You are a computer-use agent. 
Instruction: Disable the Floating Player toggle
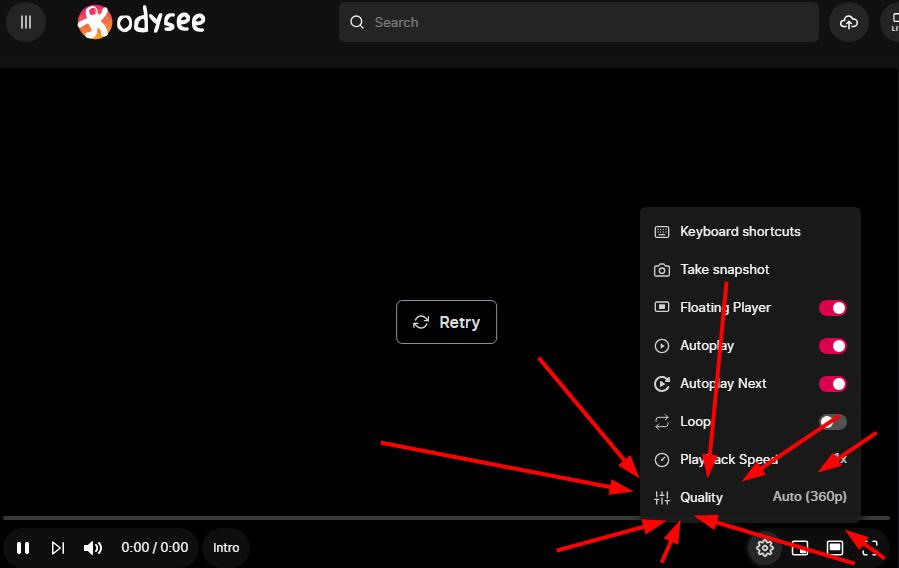coord(832,308)
